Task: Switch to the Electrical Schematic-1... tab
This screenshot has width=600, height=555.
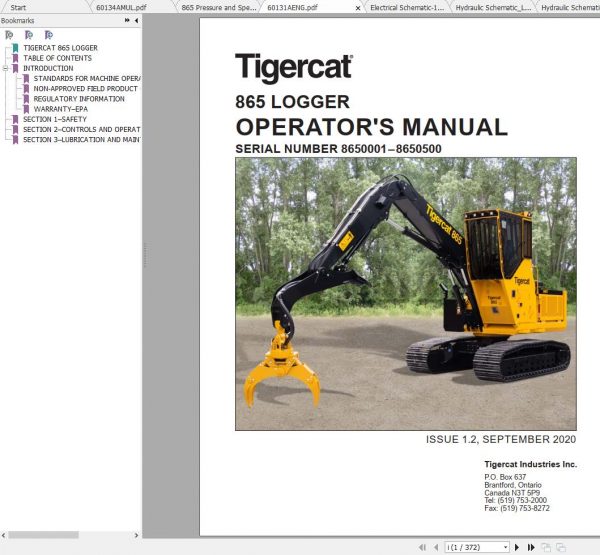Action: [x=407, y=7]
